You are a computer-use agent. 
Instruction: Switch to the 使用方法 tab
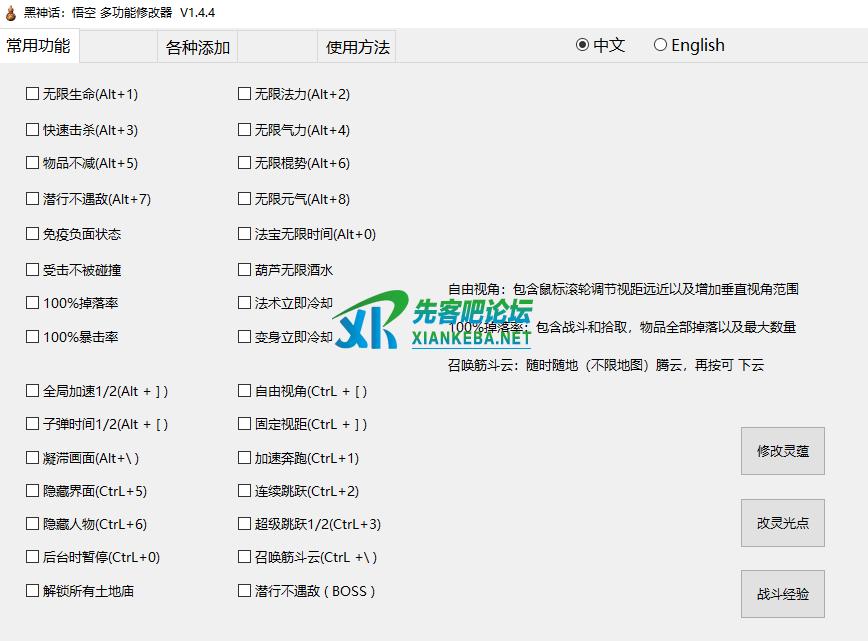357,47
